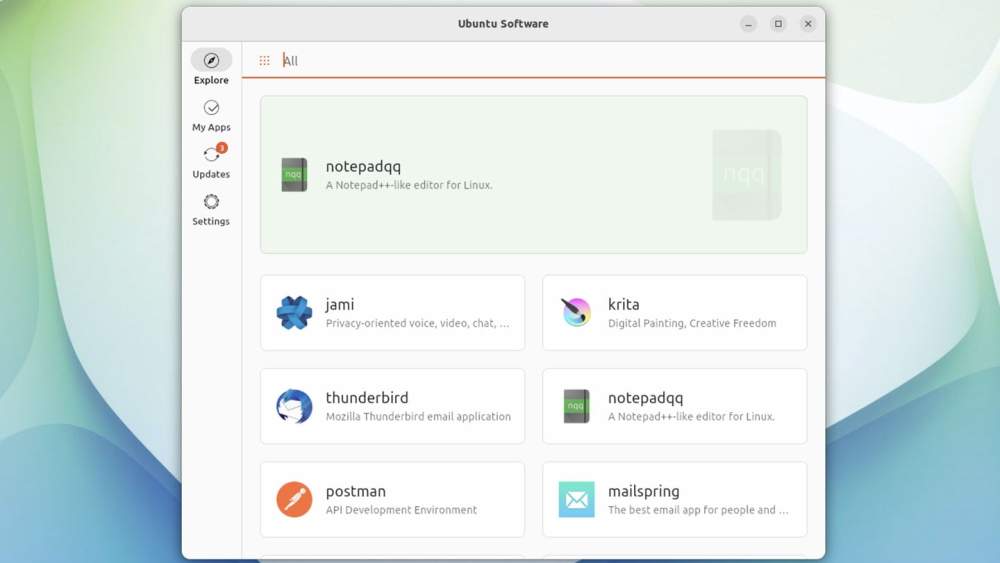Image resolution: width=1000 pixels, height=563 pixels.
Task: Click the 'Explore' sidebar label
Action: click(211, 80)
